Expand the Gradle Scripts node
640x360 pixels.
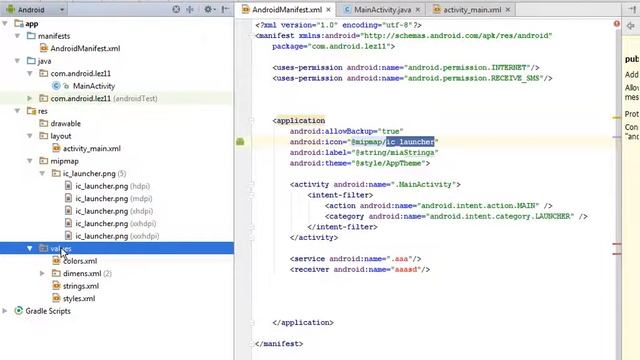[x=5, y=311]
